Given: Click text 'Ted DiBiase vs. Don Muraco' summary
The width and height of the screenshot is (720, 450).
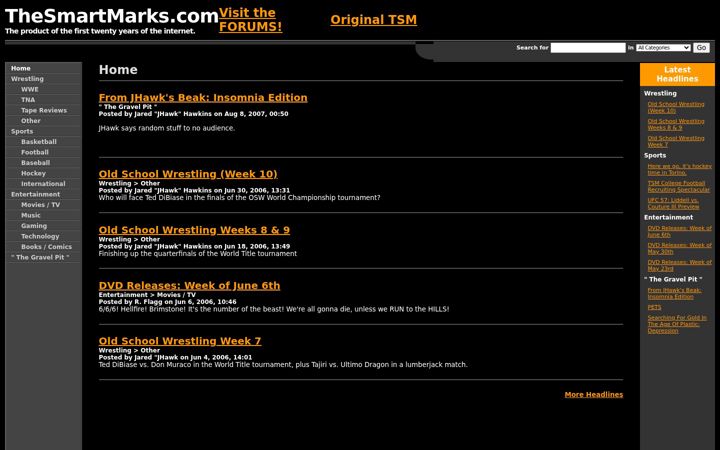Looking at the screenshot, I should pyautogui.click(x=283, y=365).
